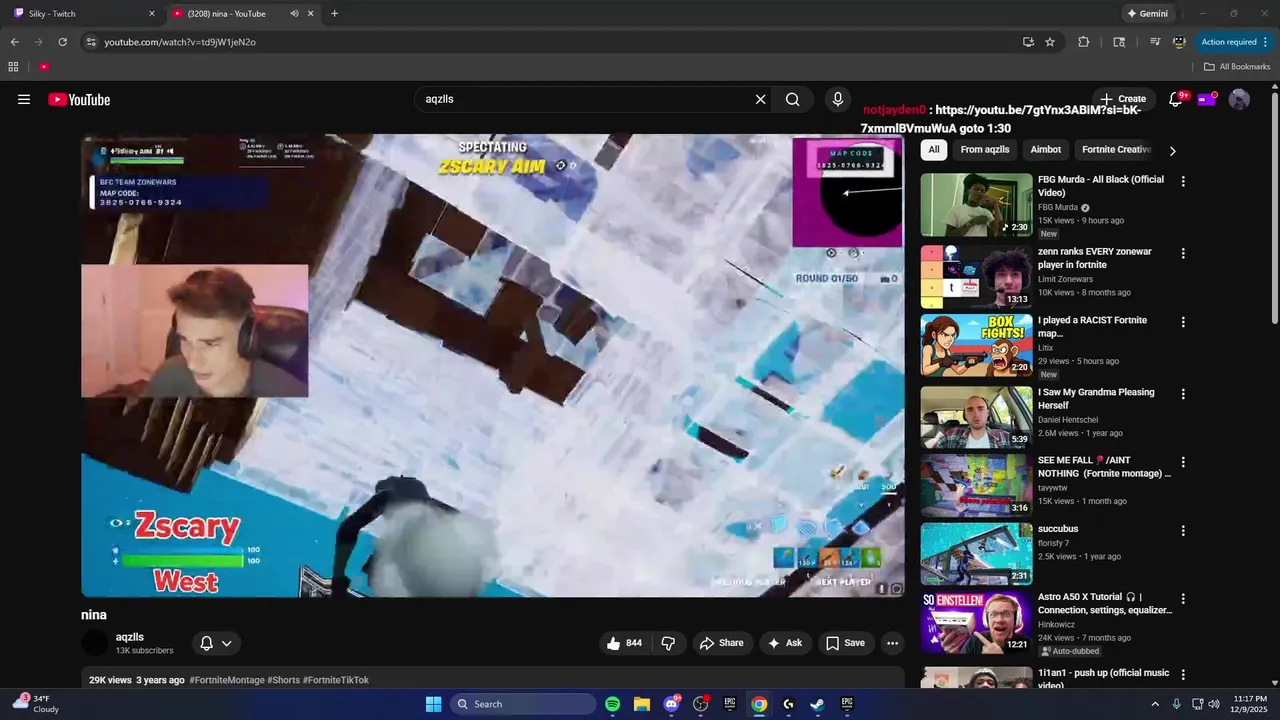The height and width of the screenshot is (720, 1280).
Task: Open Steam from taskbar
Action: pos(817,704)
